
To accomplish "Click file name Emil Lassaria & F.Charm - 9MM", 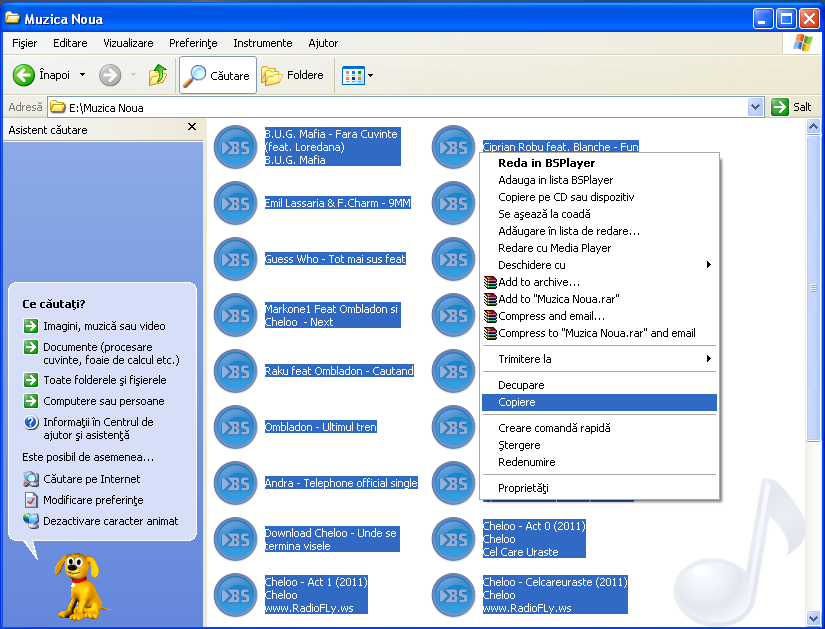I will 337,203.
